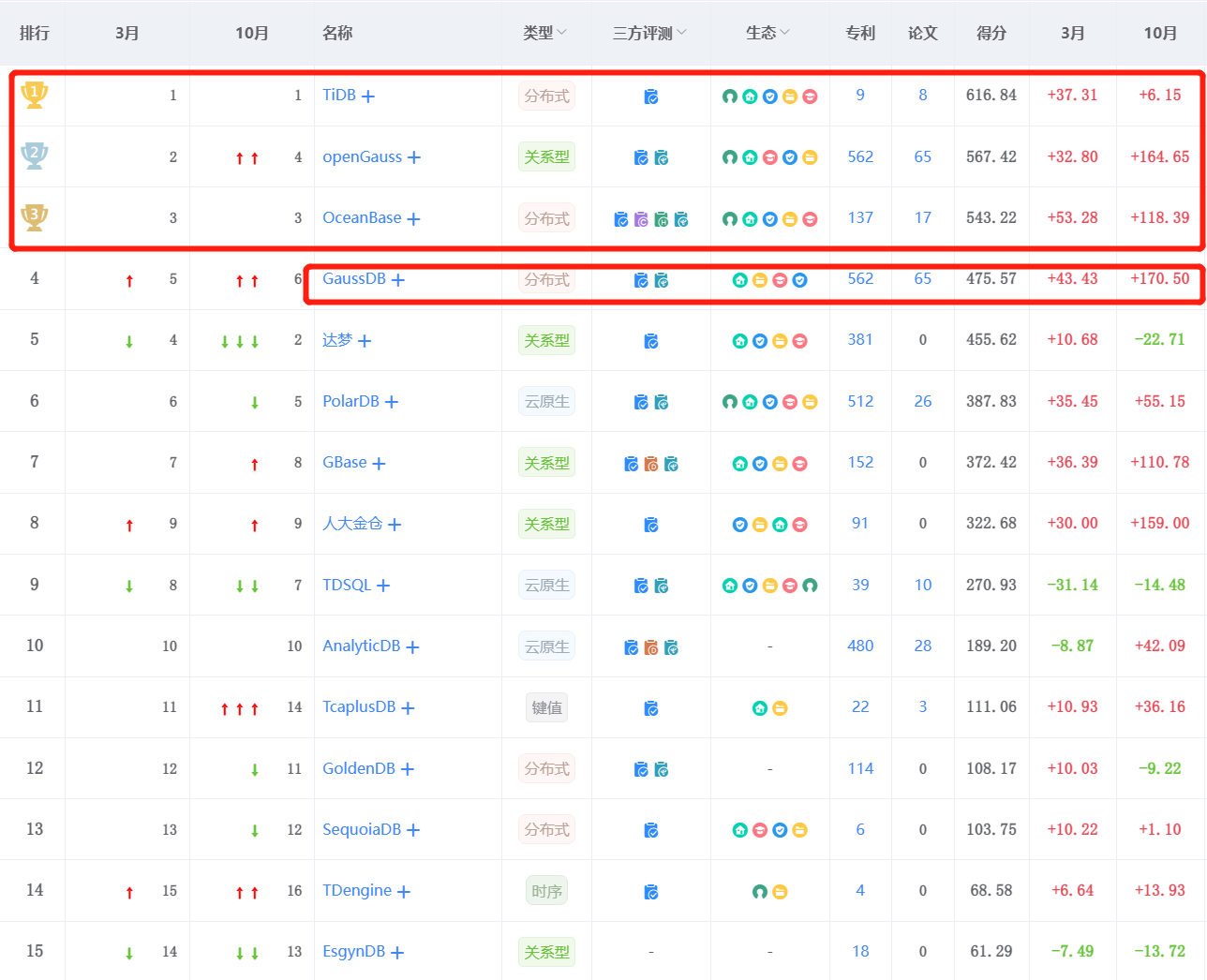
Task: Click the 云原生 tag in PolarDB row
Action: click(547, 402)
